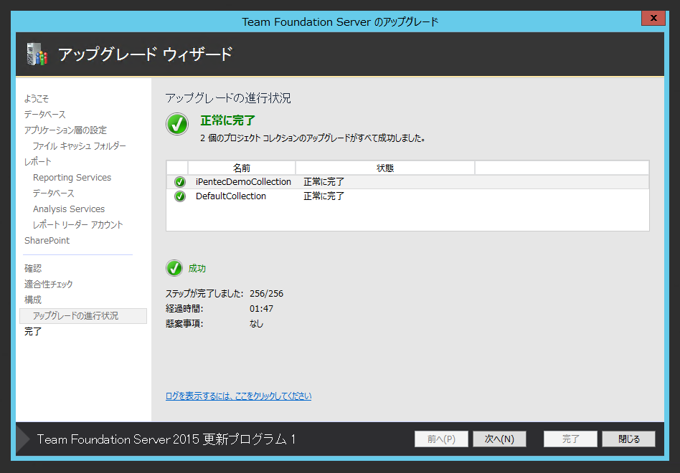Click the triangle arrow in the footer
Image resolution: width=680 pixels, height=473 pixels.
point(23,439)
